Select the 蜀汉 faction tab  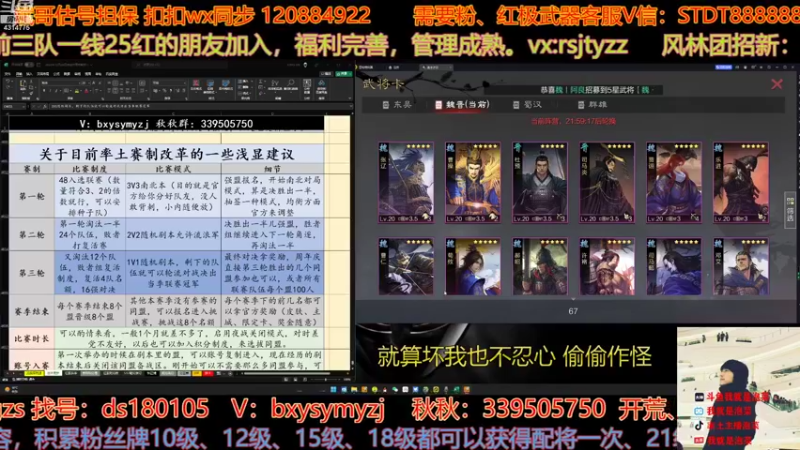click(528, 105)
